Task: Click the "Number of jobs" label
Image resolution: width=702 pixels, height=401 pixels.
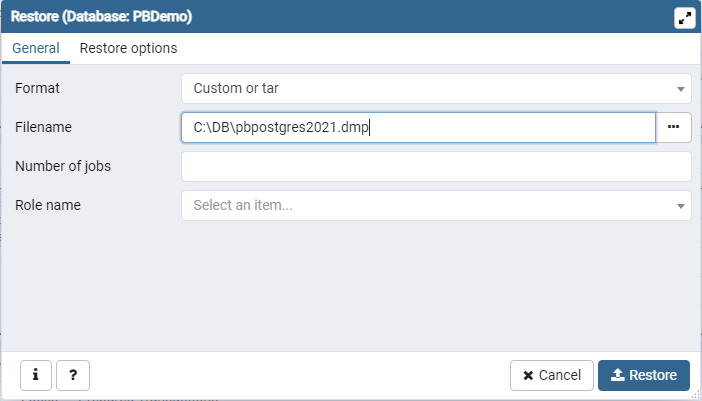Action: 63,166
